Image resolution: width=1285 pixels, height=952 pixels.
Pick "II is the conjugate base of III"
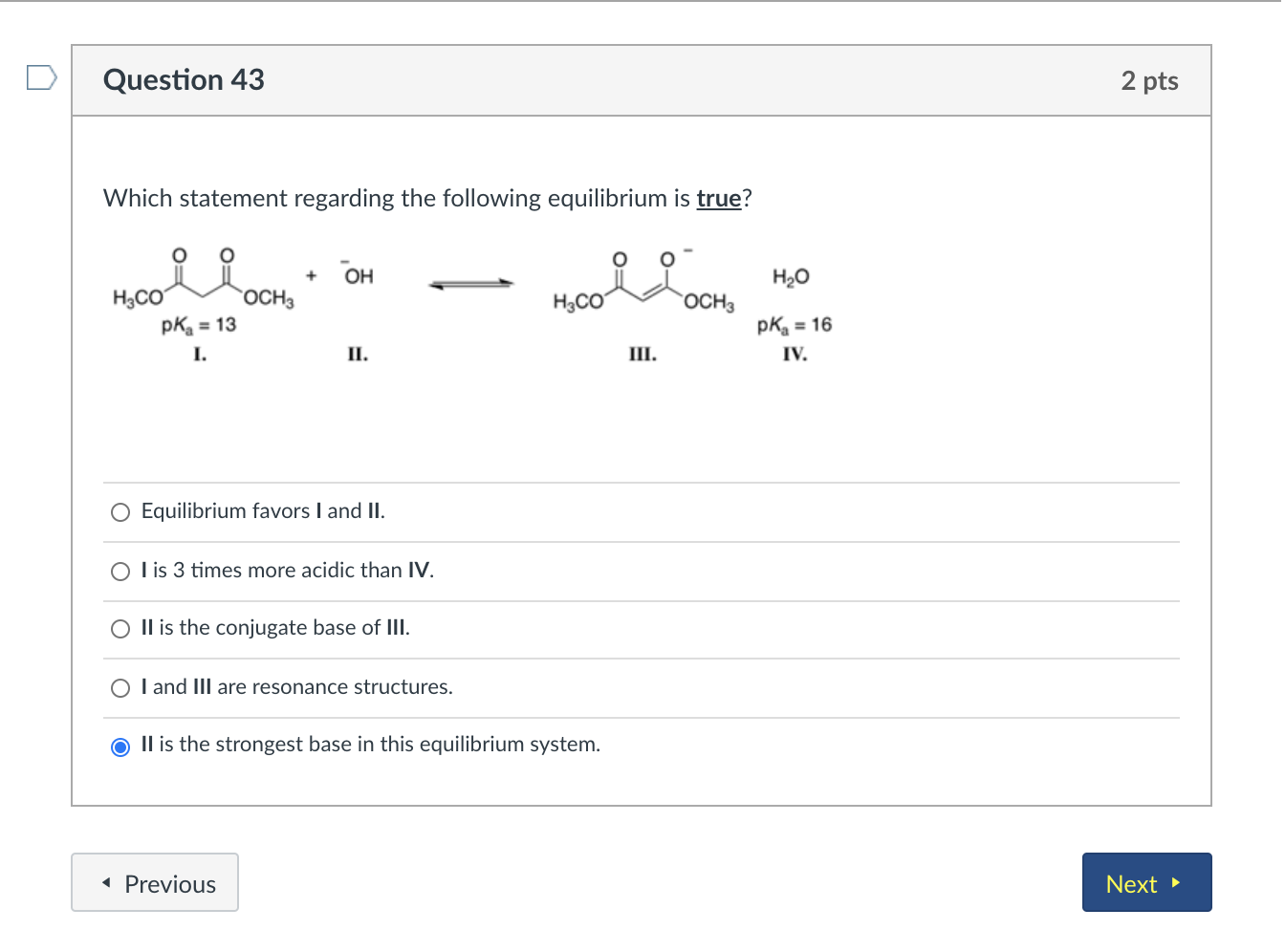click(120, 629)
